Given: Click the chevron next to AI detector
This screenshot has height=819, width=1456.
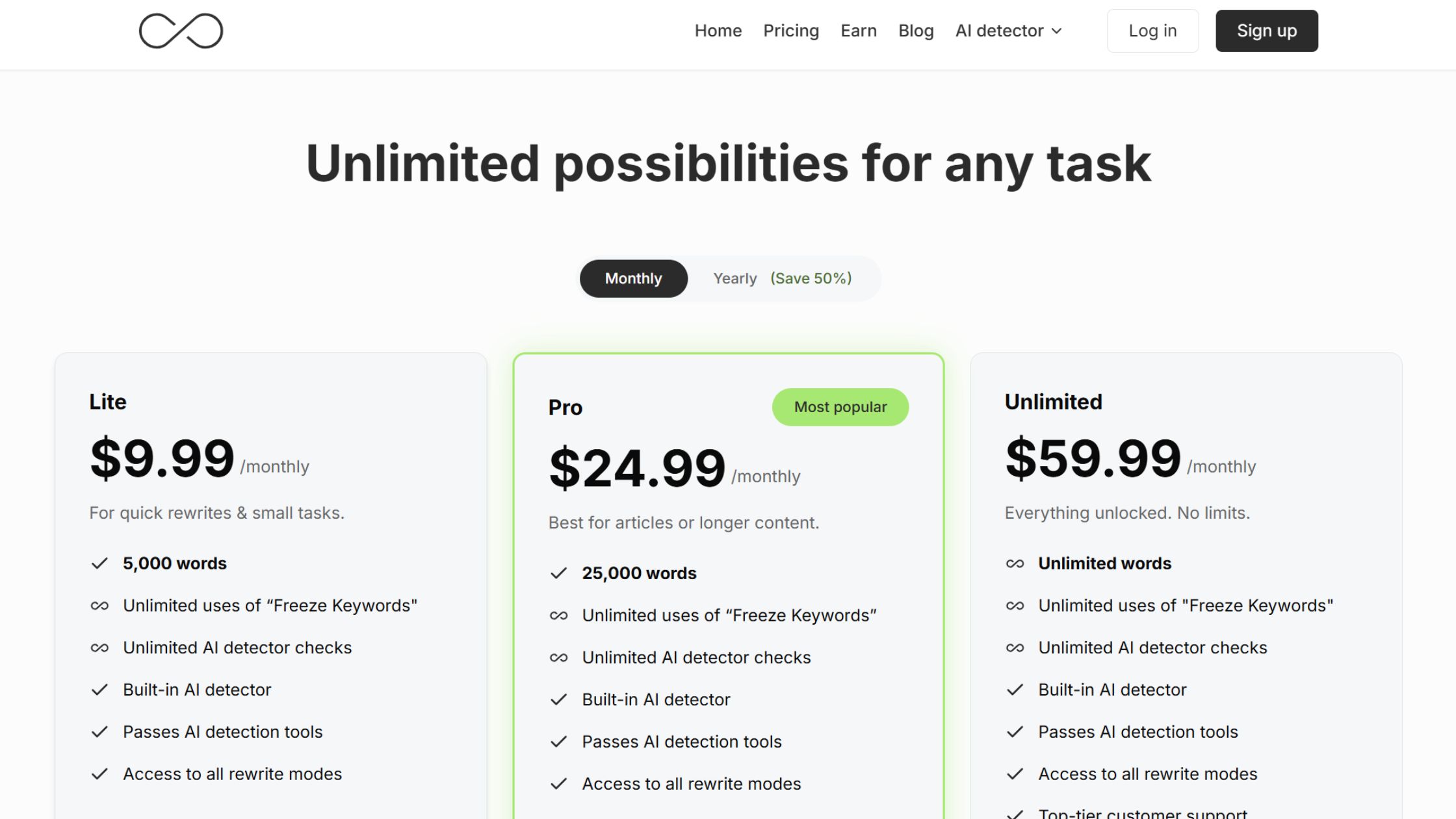Looking at the screenshot, I should (1056, 31).
